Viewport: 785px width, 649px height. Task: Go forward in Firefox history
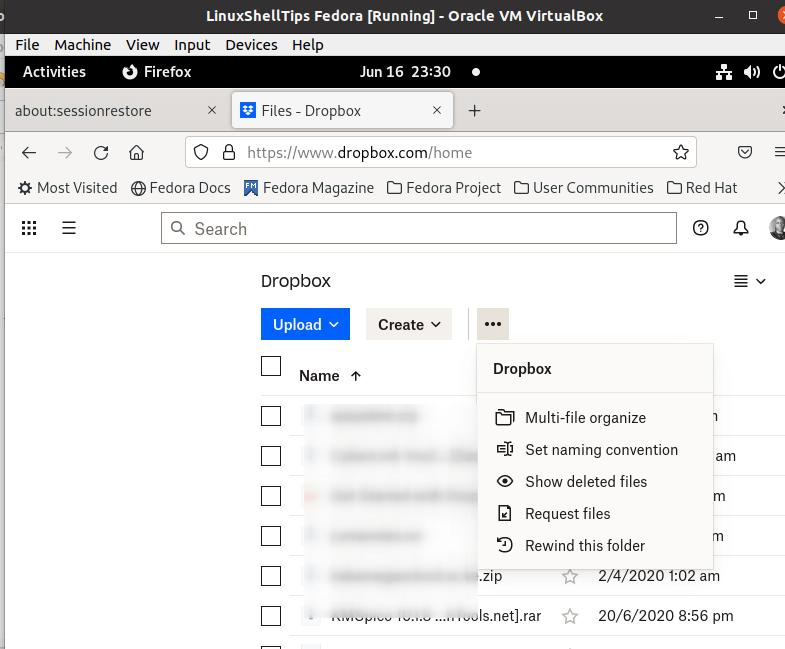65,152
